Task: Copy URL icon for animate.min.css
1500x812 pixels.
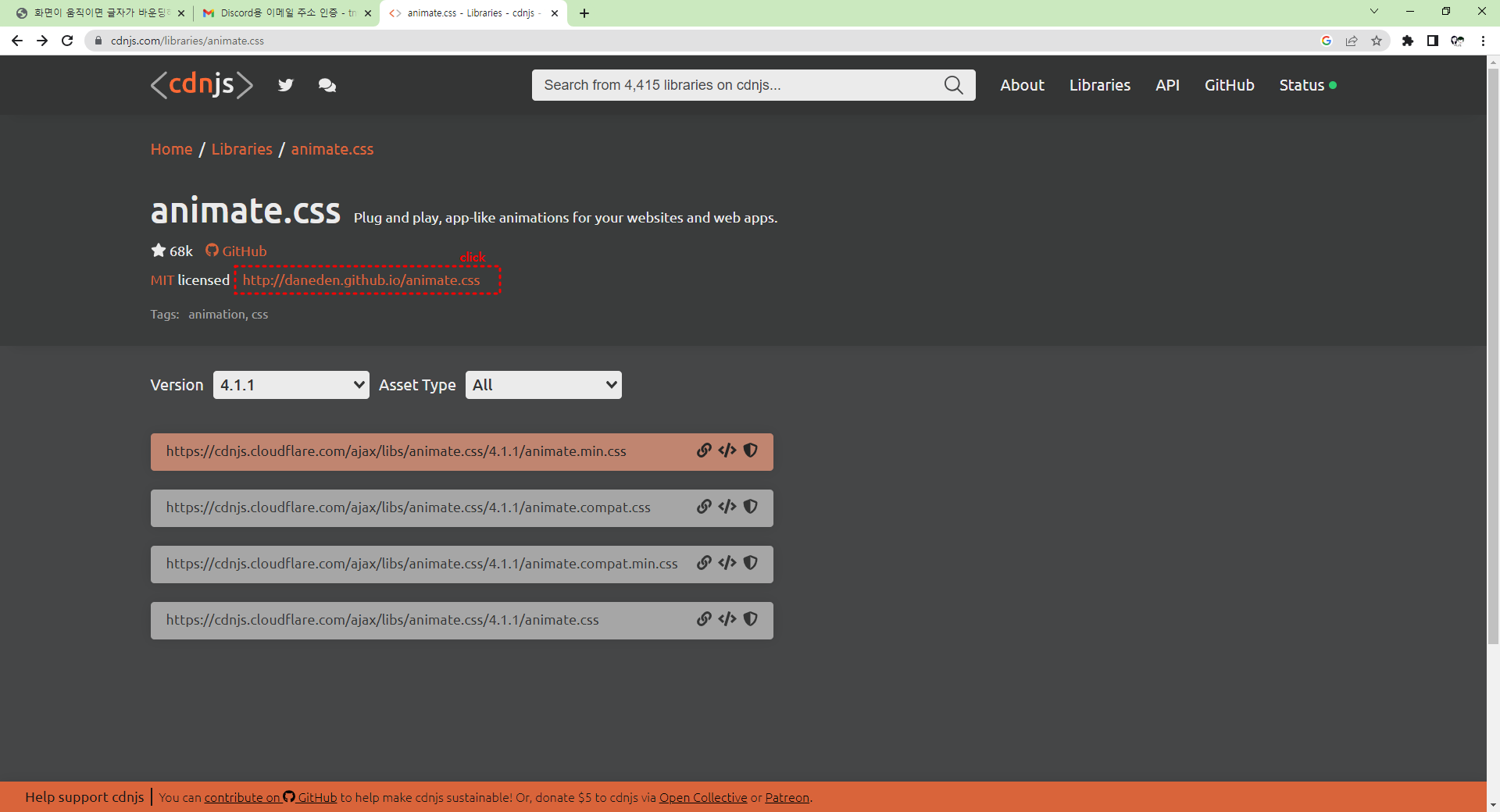Action: pyautogui.click(x=704, y=451)
